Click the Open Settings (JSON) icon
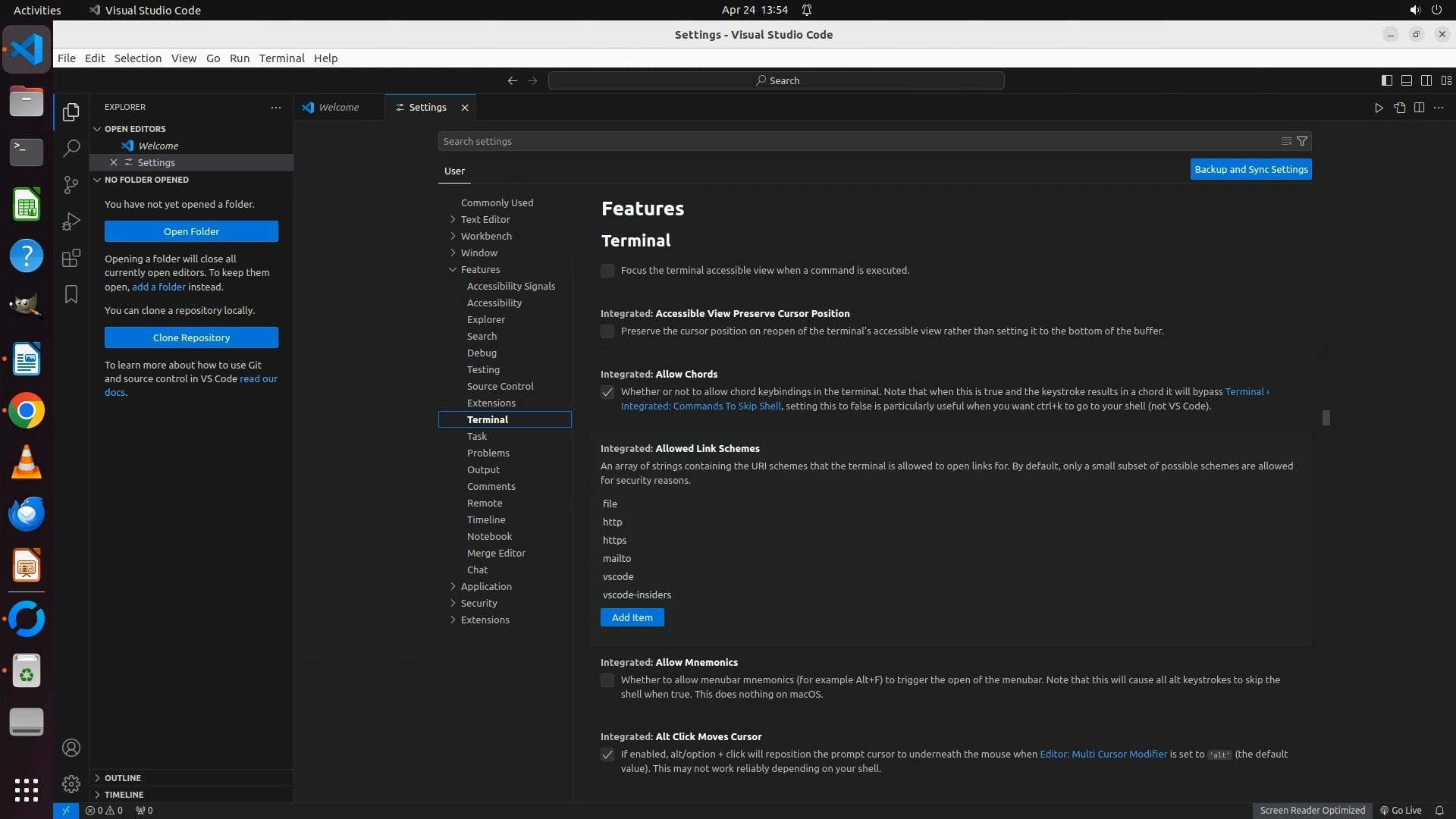 pyautogui.click(x=1399, y=108)
